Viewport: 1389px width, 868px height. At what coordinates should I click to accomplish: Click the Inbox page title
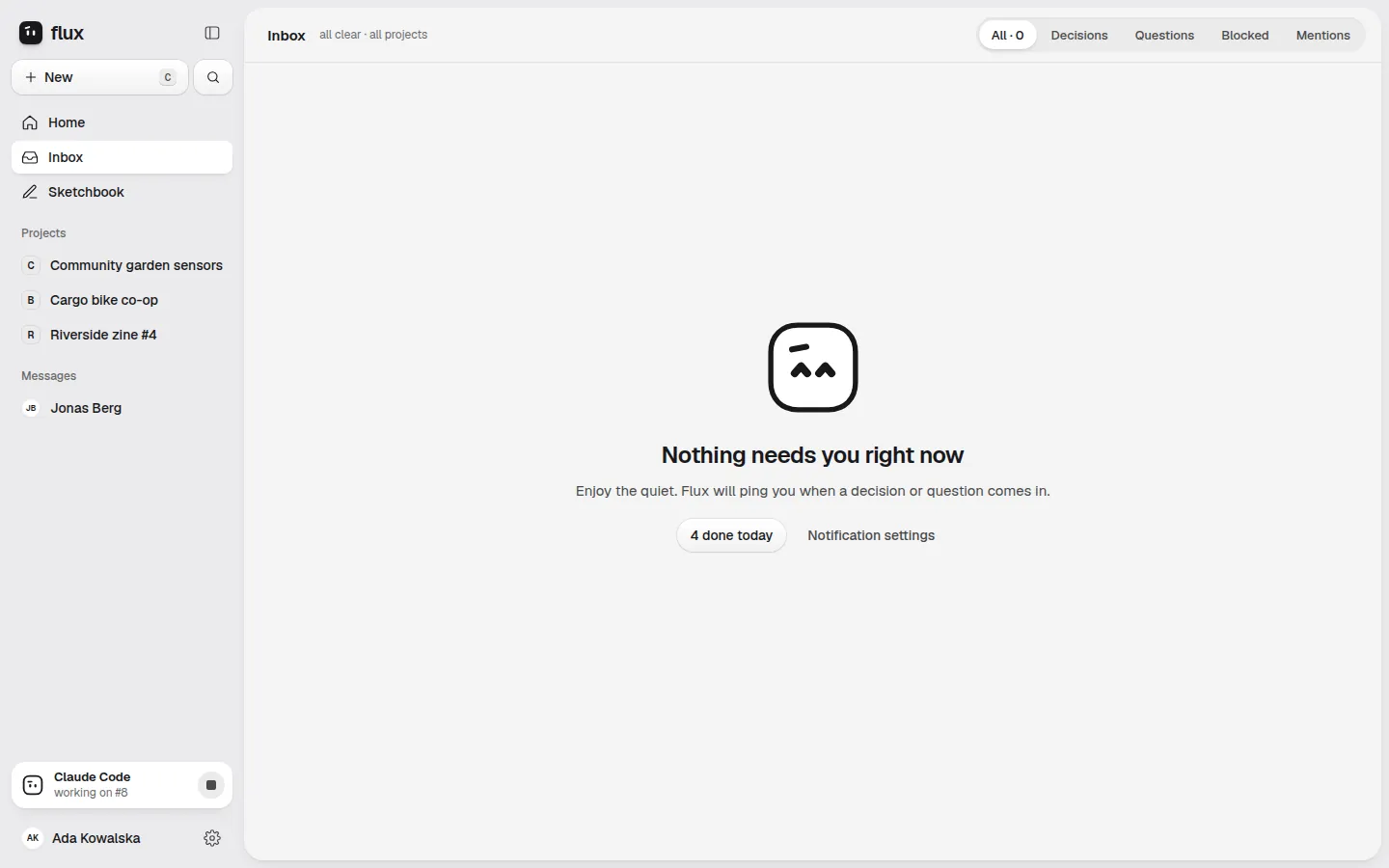[286, 36]
